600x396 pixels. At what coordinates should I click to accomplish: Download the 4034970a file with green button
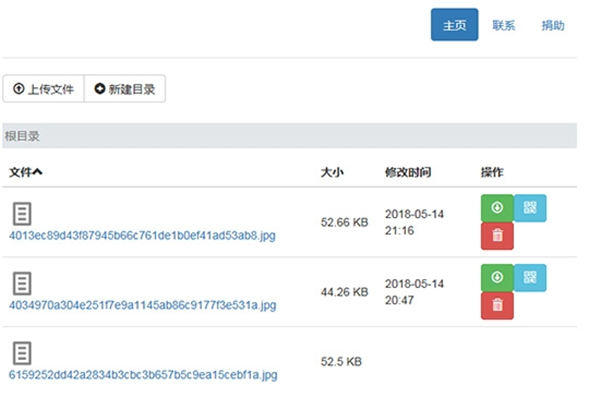497,277
